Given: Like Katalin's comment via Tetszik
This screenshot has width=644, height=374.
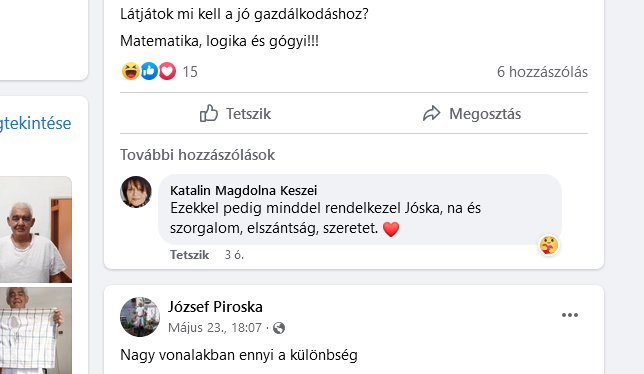Looking at the screenshot, I should (189, 255).
